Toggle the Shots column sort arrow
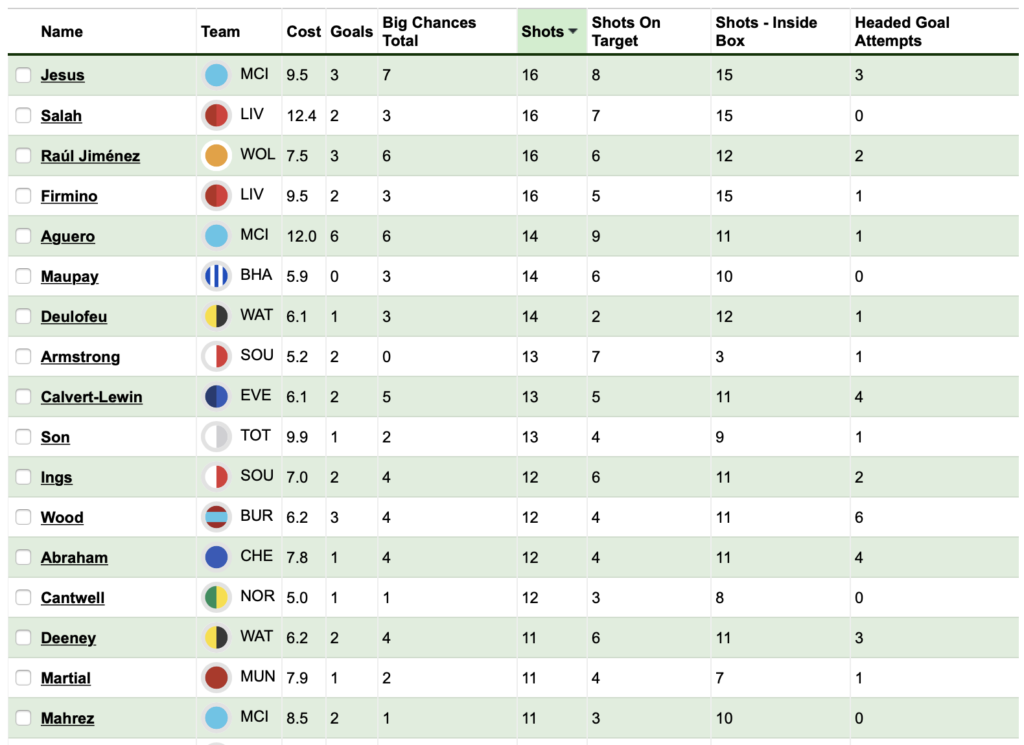This screenshot has width=1024, height=745. [573, 31]
